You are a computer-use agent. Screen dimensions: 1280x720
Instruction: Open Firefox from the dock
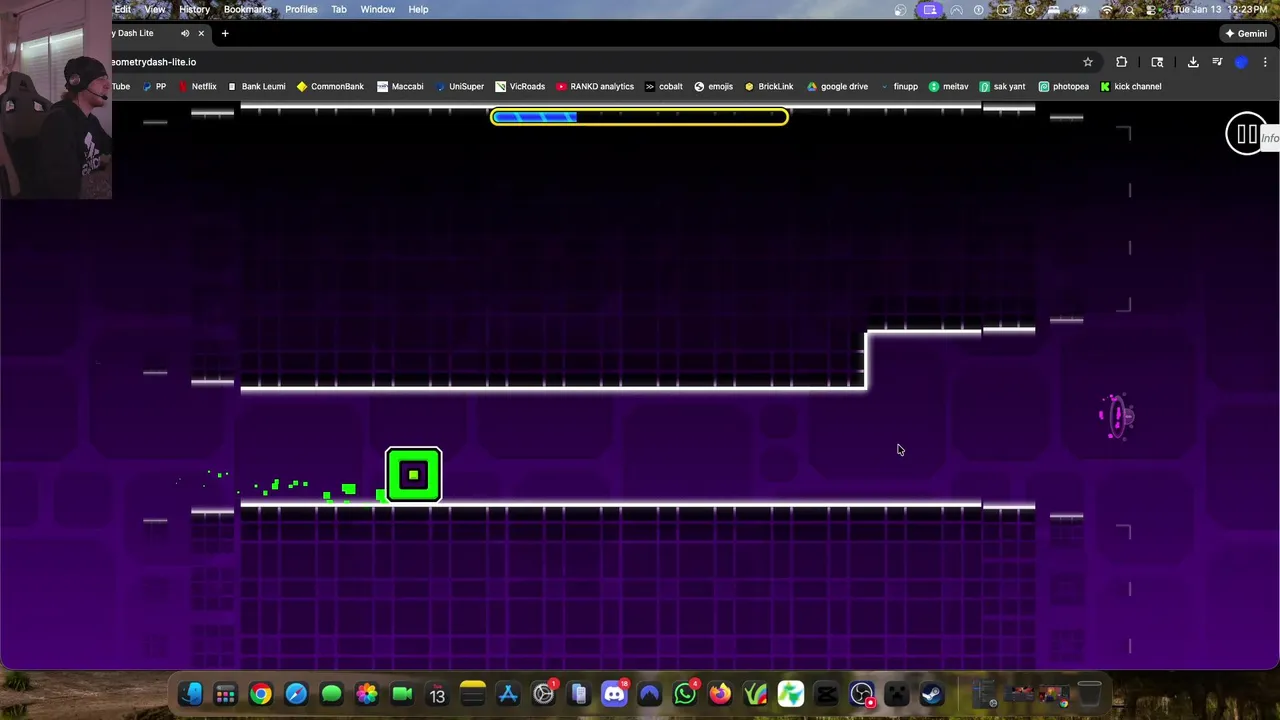pyautogui.click(x=720, y=694)
